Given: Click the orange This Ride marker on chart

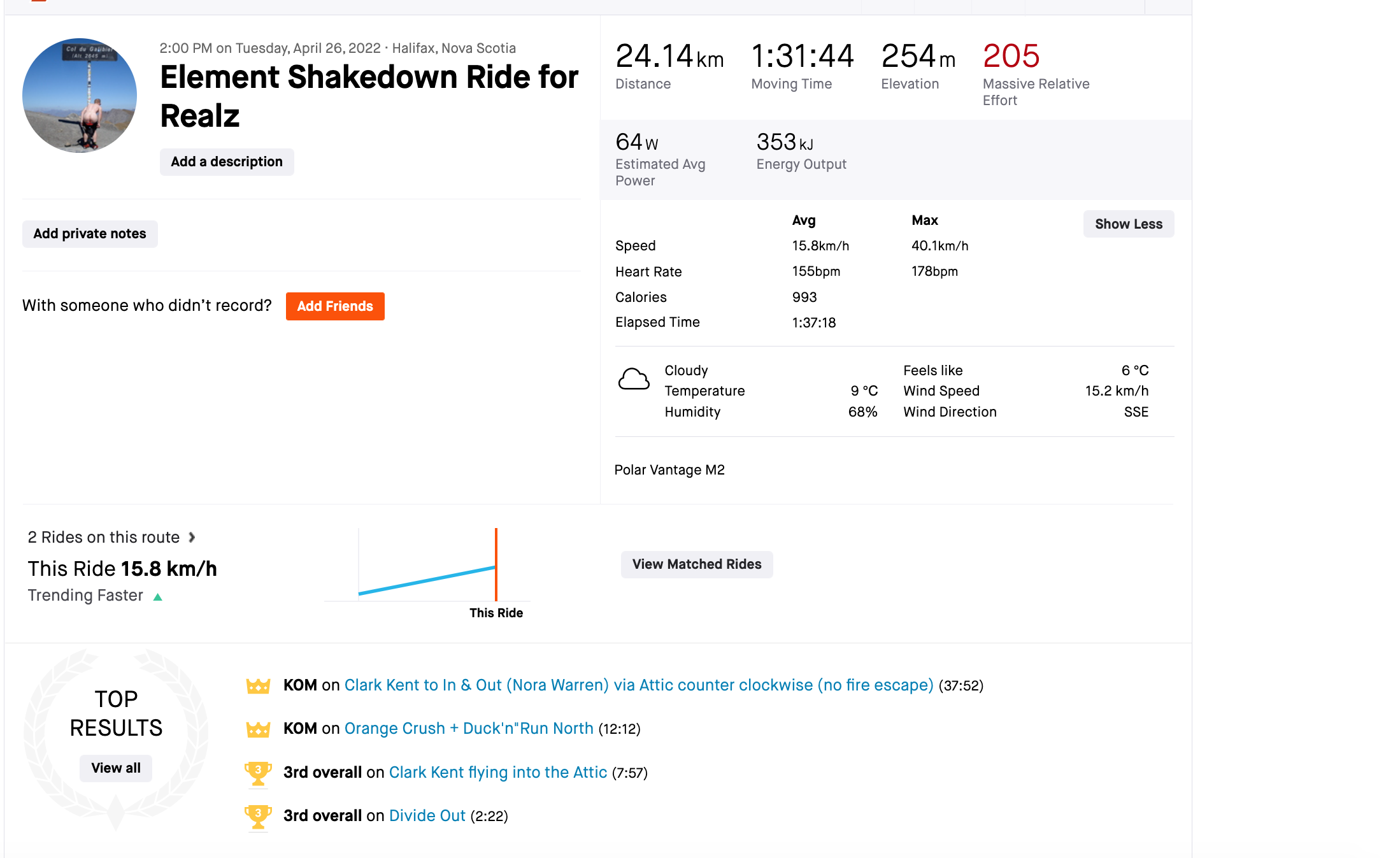Looking at the screenshot, I should tap(496, 564).
